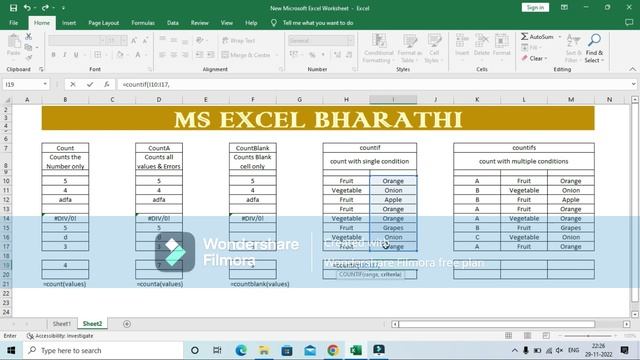Click inside the formula bar text
This screenshot has height=360, width=640.
click(146, 84)
